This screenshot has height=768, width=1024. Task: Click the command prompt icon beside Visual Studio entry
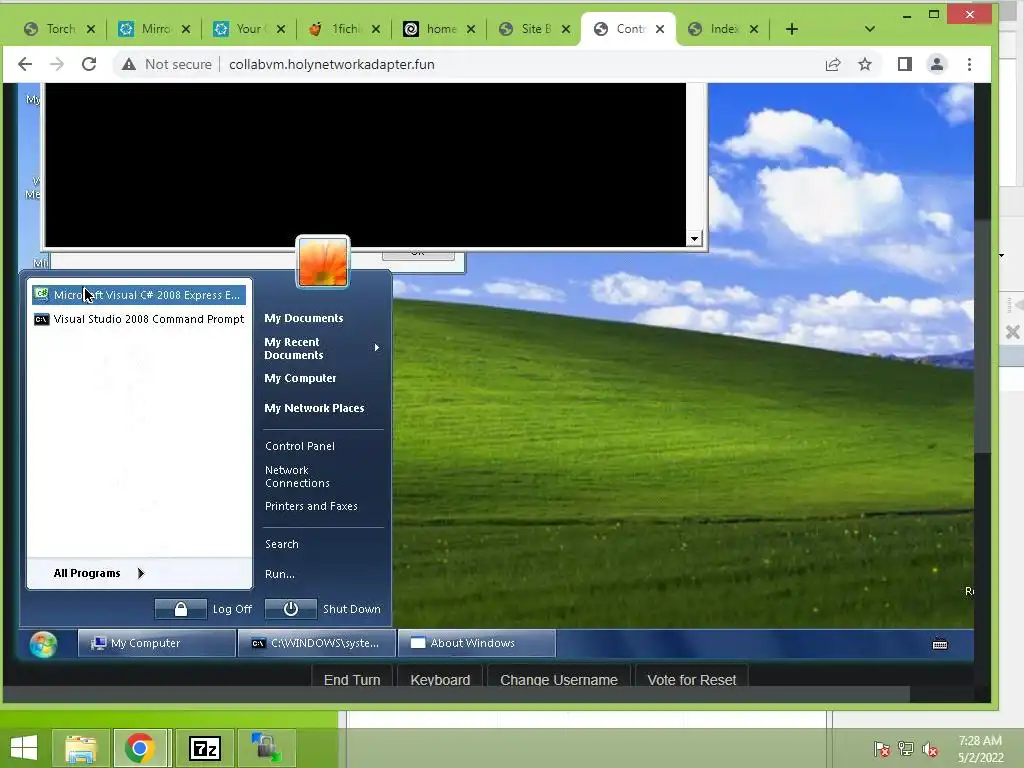[41, 319]
